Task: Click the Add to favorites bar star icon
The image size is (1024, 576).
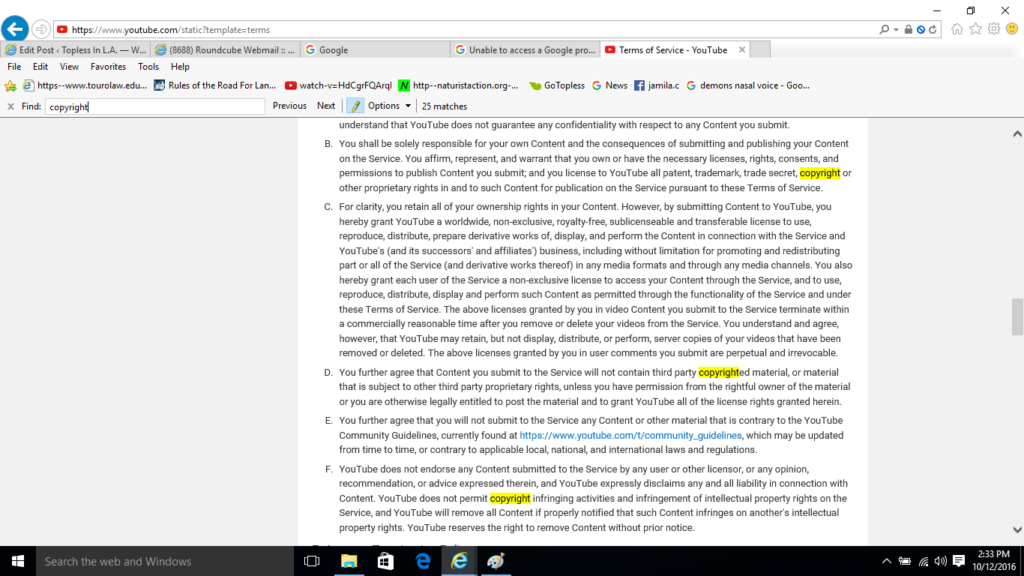Action: click(x=10, y=86)
